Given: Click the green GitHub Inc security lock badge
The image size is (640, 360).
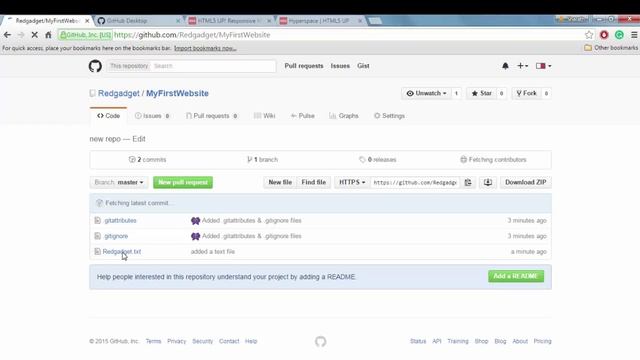Looking at the screenshot, I should [85, 35].
